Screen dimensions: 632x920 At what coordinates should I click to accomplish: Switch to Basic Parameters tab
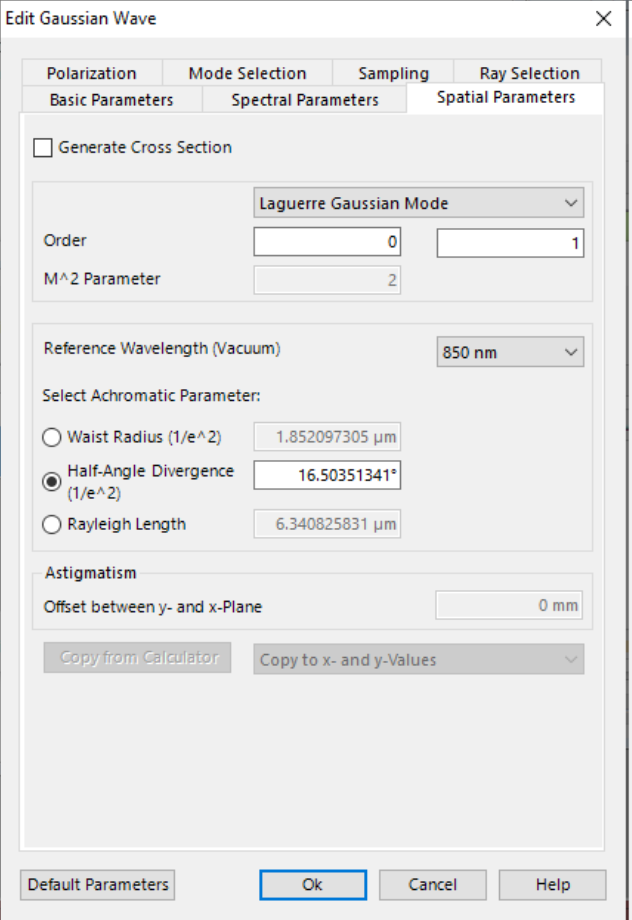pos(111,100)
